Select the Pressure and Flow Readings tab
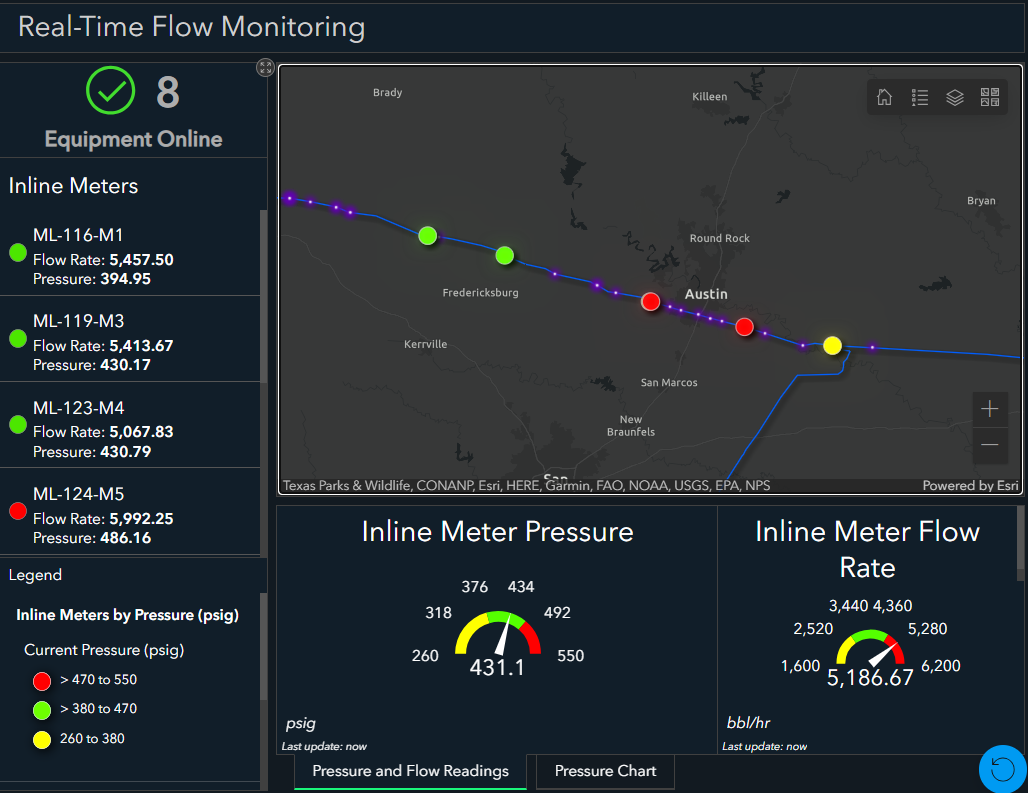1028x793 pixels. pyautogui.click(x=410, y=771)
